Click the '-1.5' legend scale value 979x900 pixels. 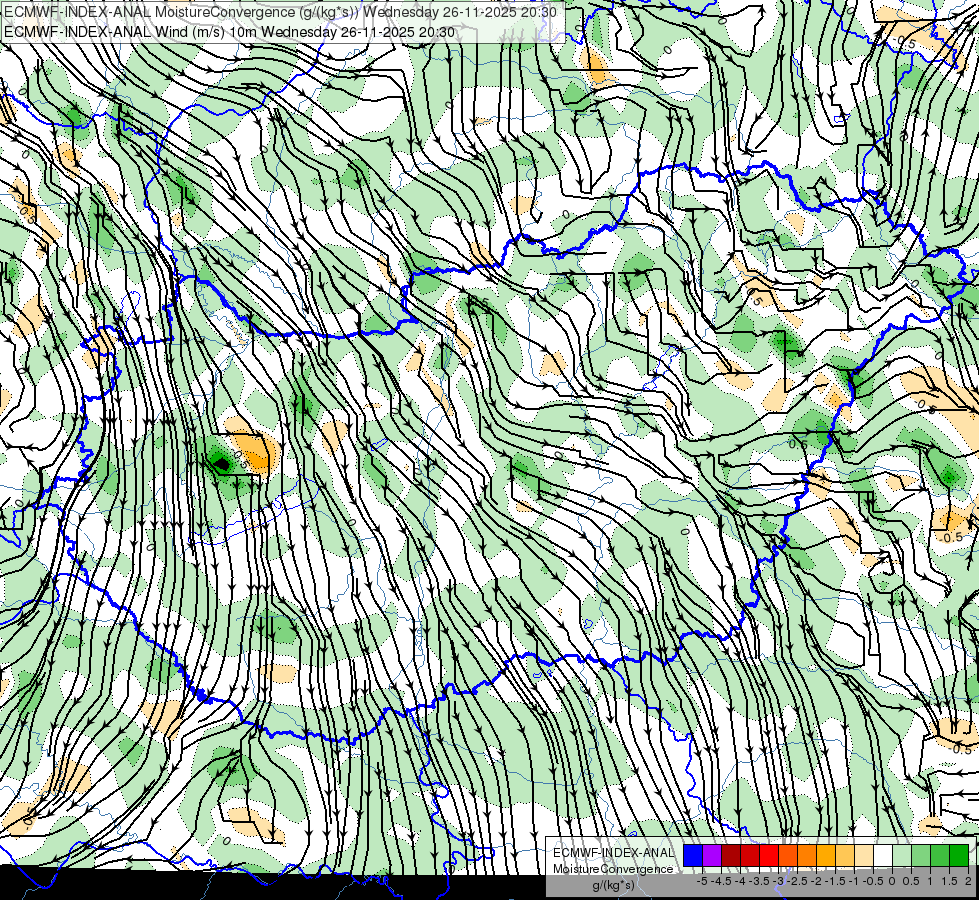point(836,881)
